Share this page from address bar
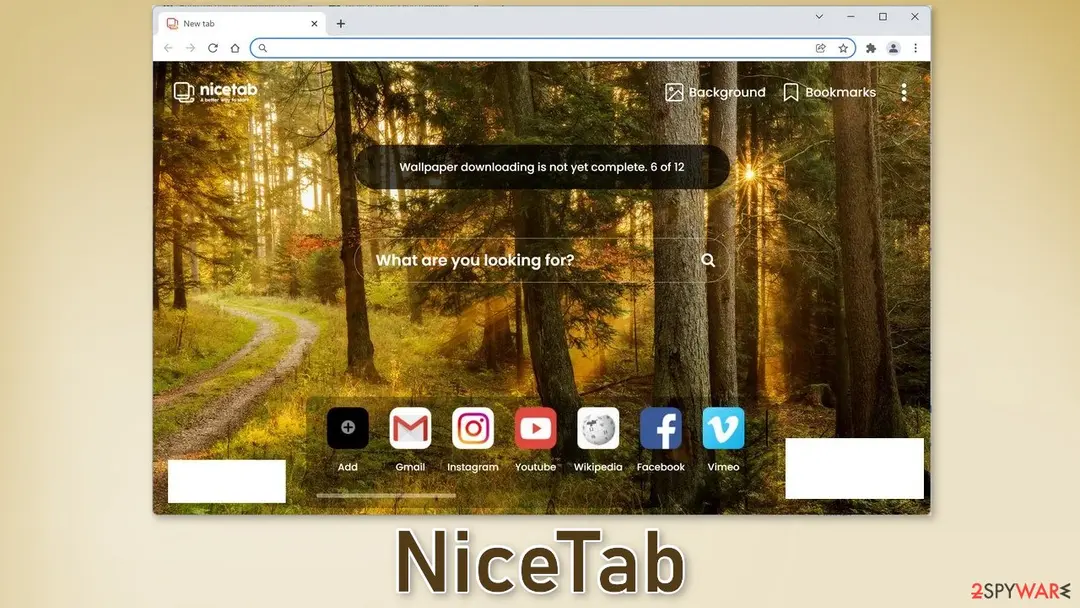 coord(820,48)
